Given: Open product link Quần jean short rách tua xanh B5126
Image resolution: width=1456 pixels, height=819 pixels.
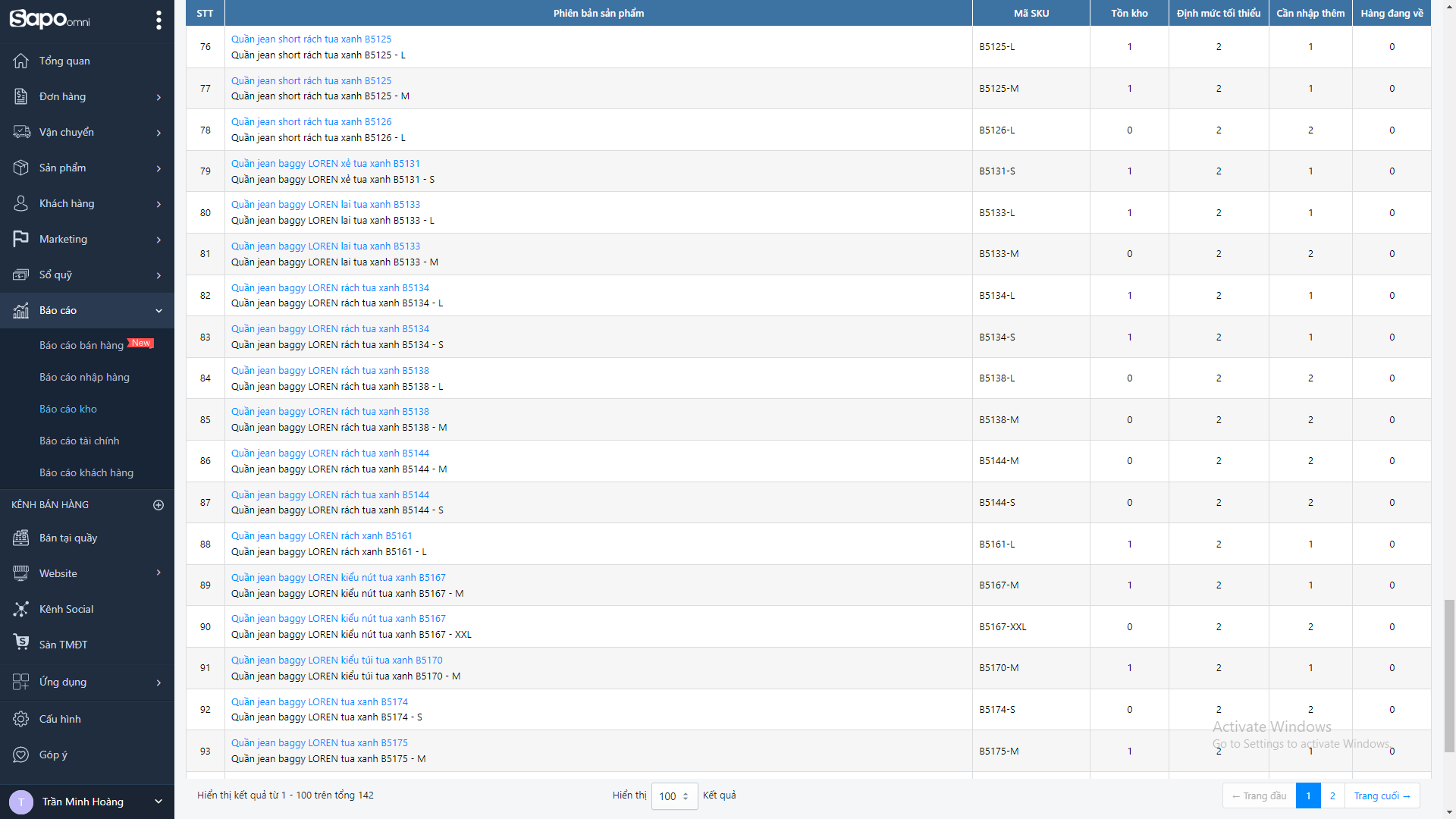Looking at the screenshot, I should [x=311, y=121].
